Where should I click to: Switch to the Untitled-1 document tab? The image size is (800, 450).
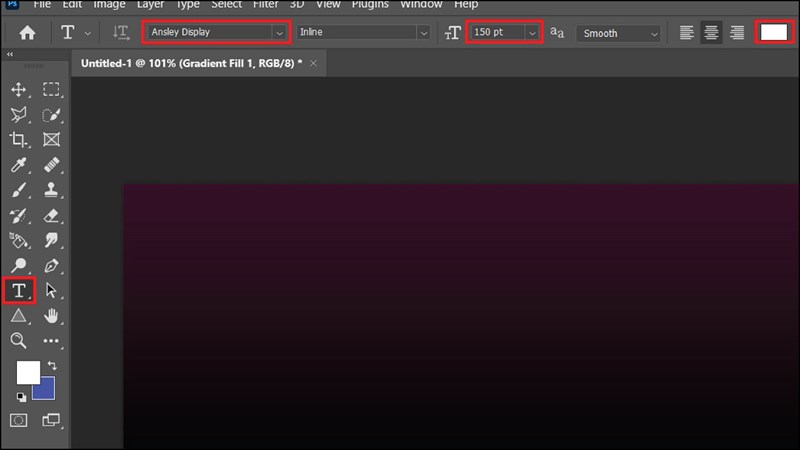point(191,63)
